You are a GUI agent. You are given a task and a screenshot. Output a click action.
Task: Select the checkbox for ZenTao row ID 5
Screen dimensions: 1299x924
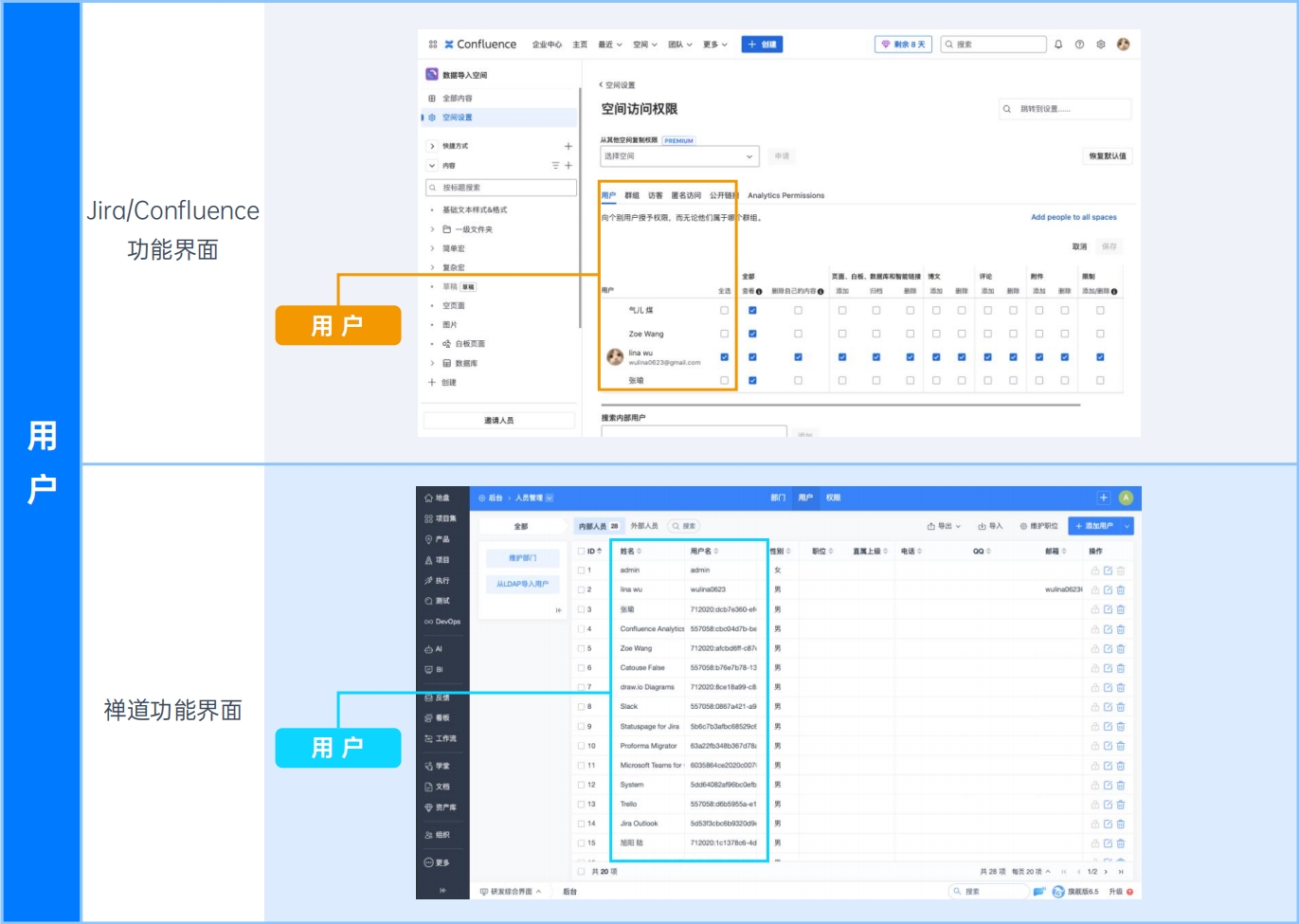pyautogui.click(x=582, y=648)
